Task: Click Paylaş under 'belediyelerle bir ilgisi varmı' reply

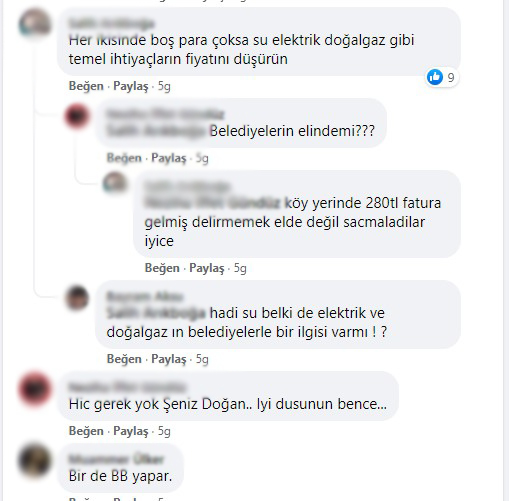Action: point(169,359)
